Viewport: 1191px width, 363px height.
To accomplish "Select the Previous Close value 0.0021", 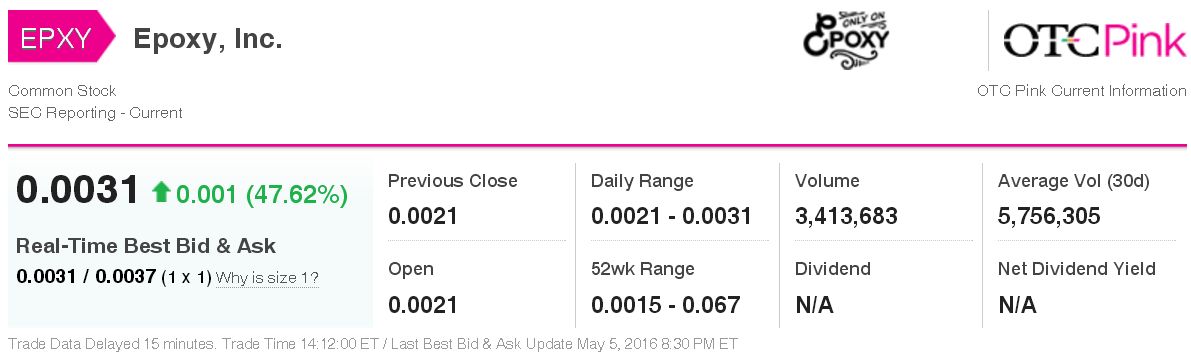I will tap(423, 216).
